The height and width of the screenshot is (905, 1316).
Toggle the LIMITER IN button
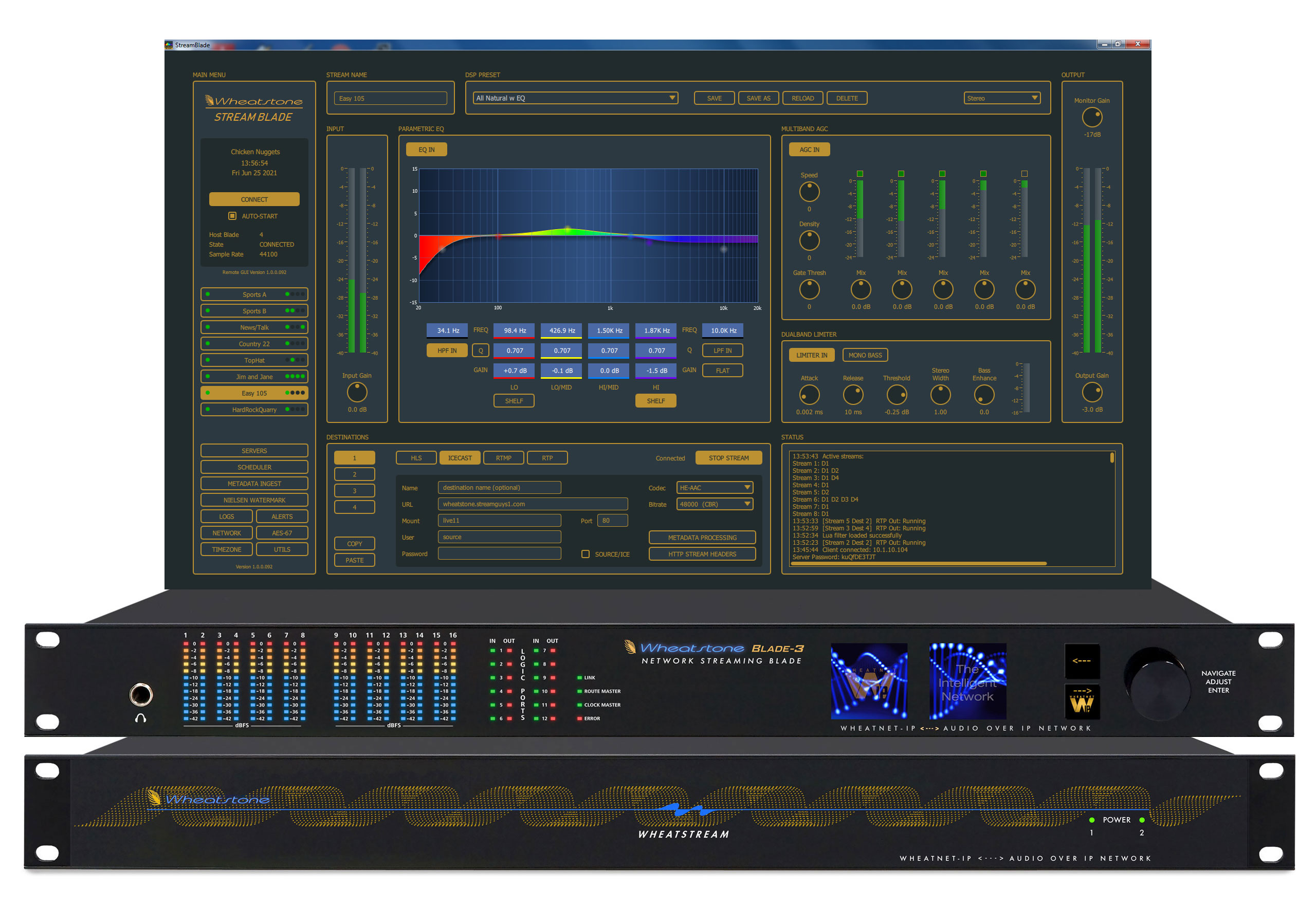(811, 355)
